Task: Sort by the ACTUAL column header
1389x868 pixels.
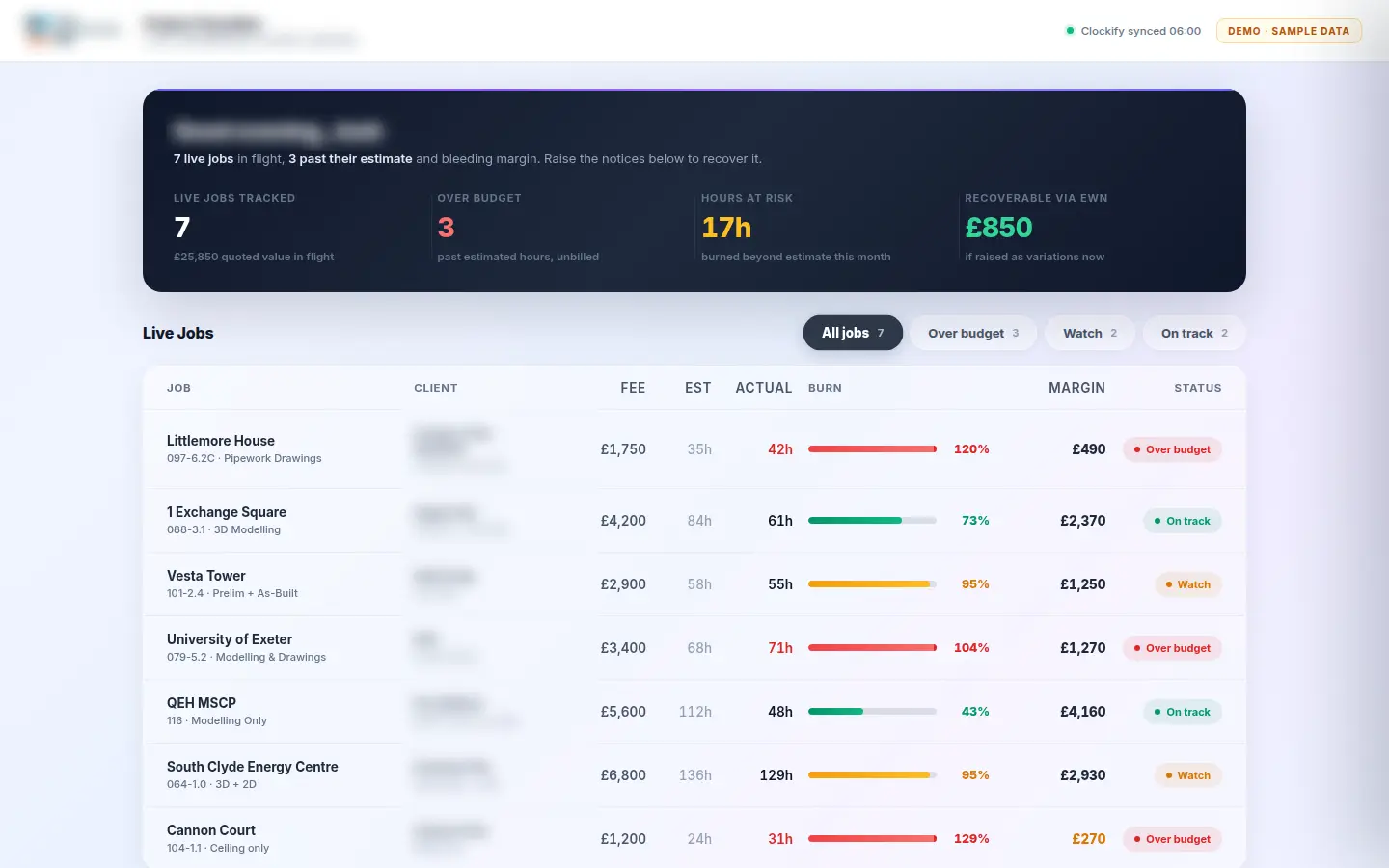Action: click(x=764, y=388)
